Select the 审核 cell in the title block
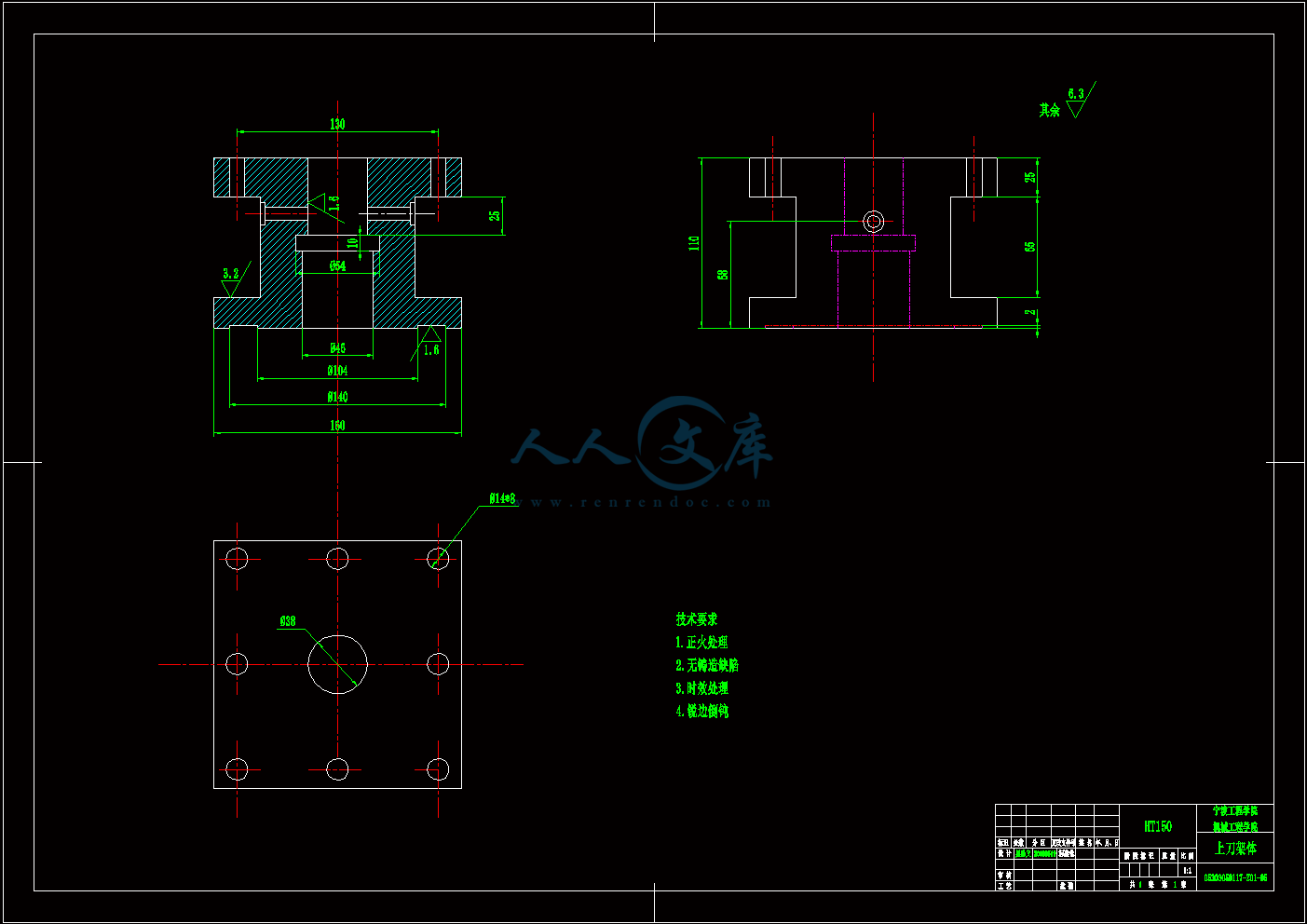The width and height of the screenshot is (1307, 924). click(x=1004, y=875)
